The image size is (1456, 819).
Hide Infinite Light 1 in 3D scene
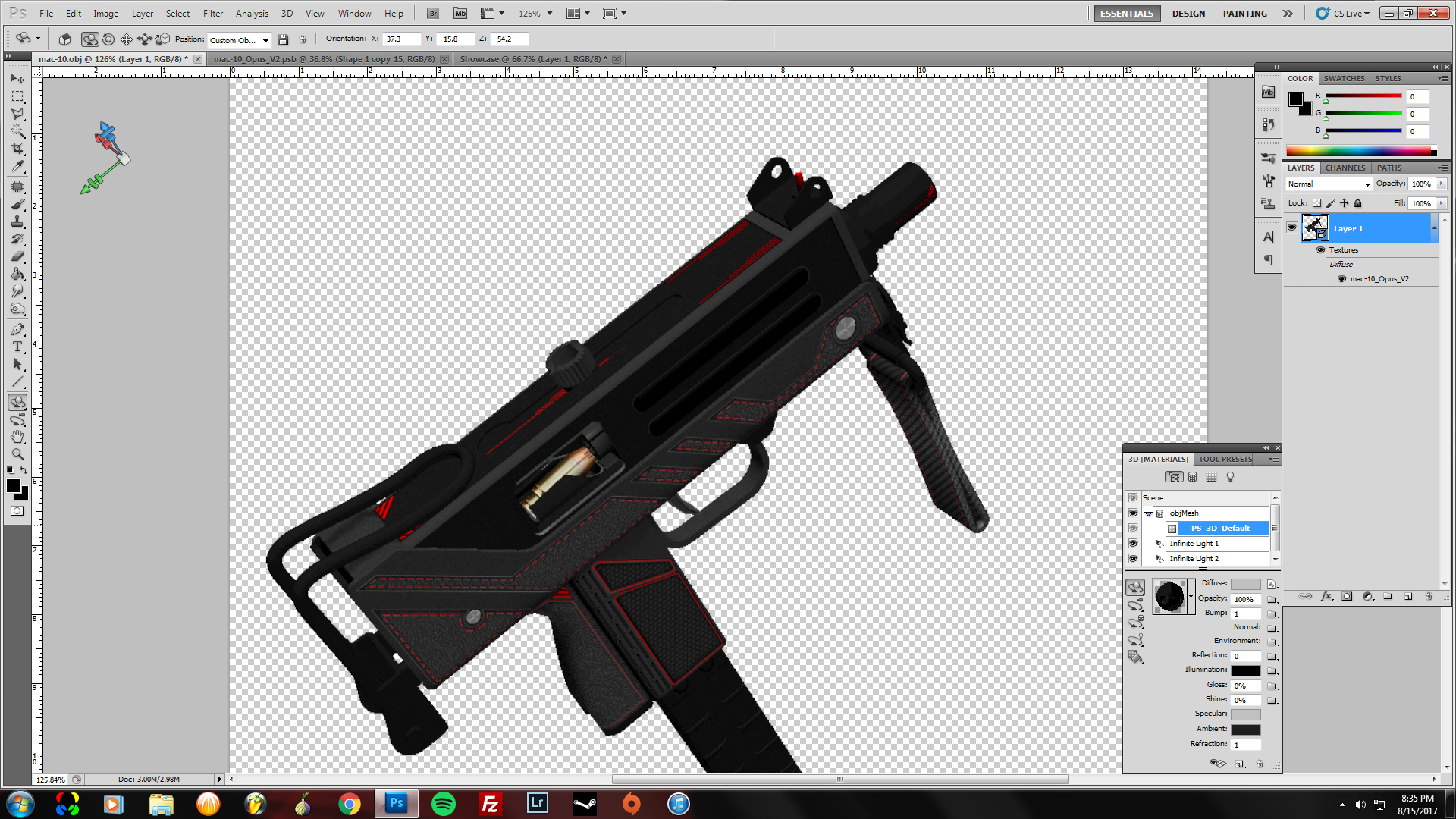click(1133, 544)
